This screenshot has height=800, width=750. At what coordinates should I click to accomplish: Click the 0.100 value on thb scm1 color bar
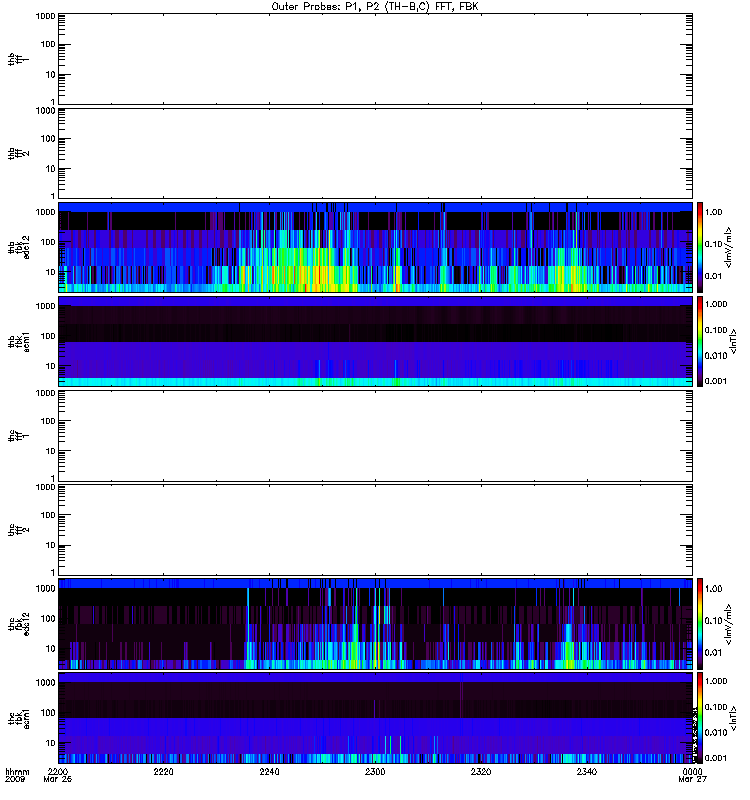pyautogui.click(x=716, y=330)
